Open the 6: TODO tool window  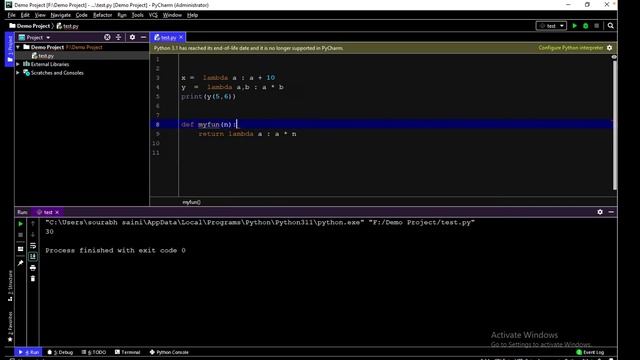(x=94, y=352)
